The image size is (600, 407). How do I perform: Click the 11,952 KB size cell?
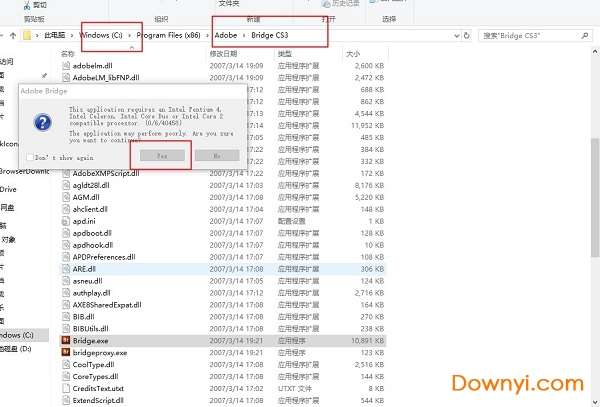367,125
